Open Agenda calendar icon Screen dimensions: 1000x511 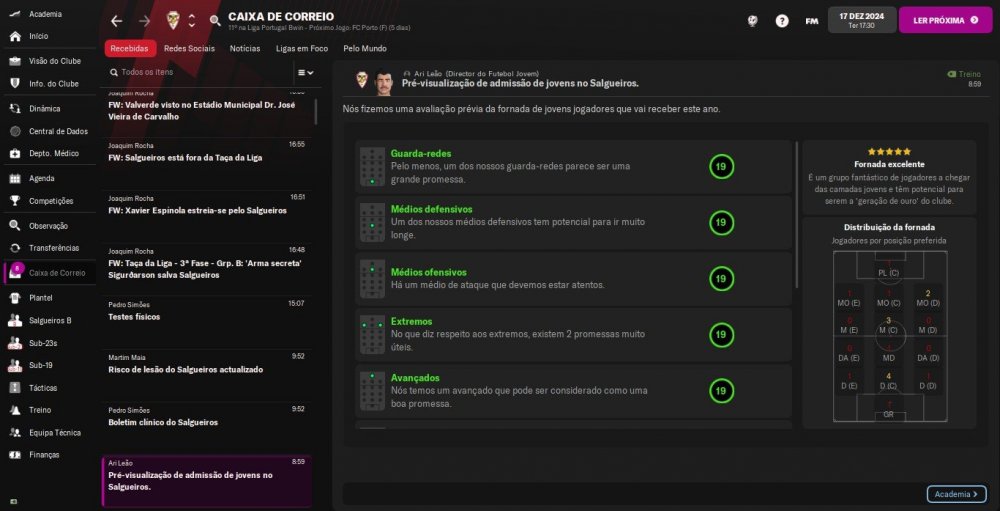point(16,179)
